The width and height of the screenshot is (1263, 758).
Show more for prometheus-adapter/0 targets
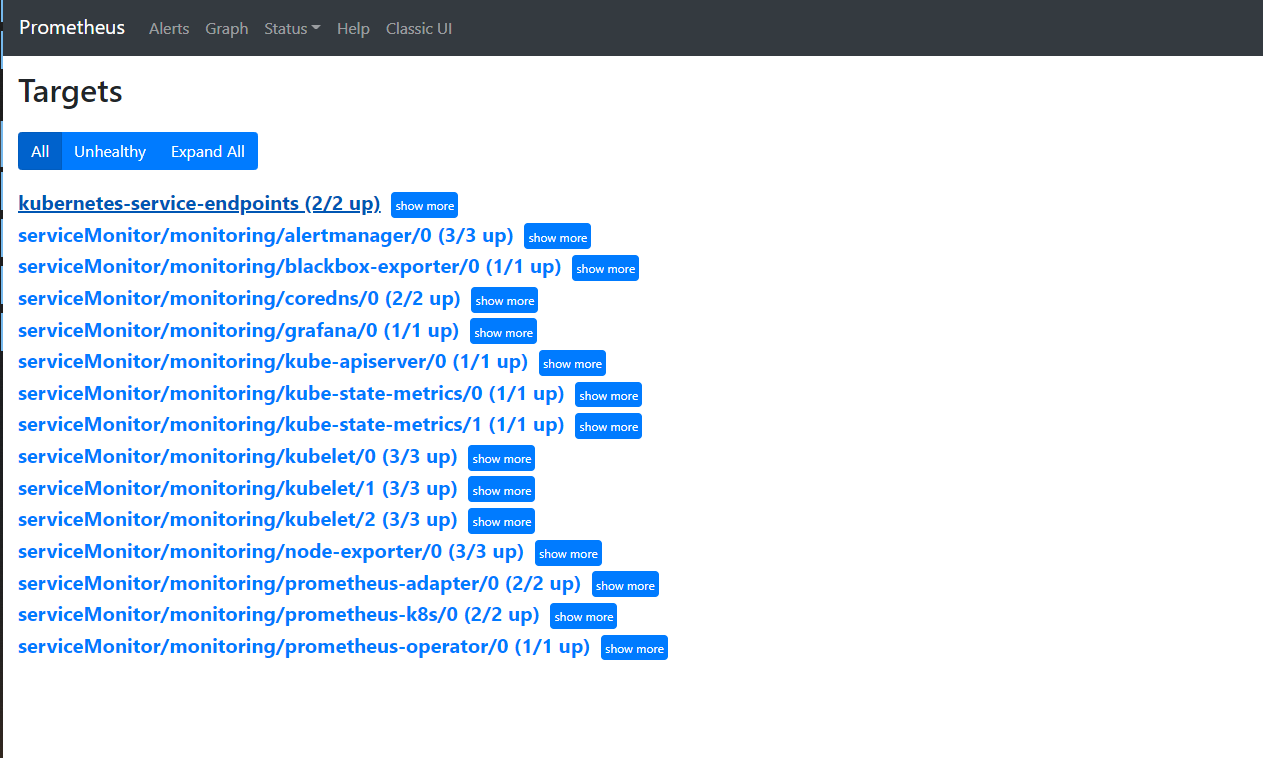coord(626,585)
